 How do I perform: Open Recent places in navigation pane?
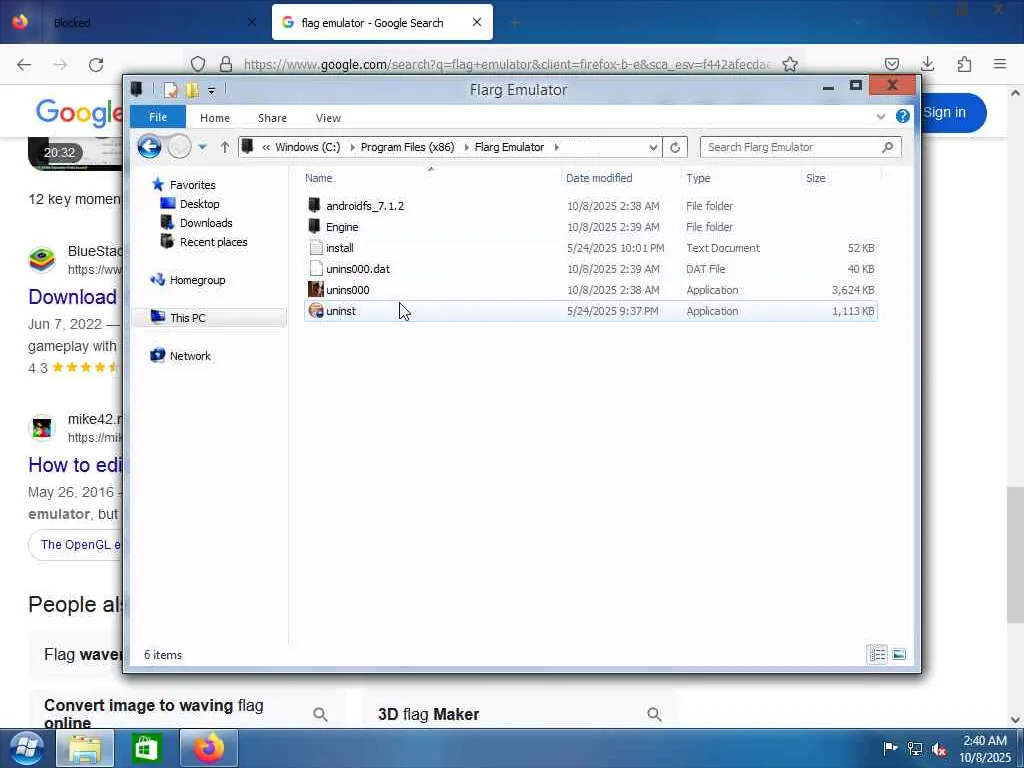point(213,242)
